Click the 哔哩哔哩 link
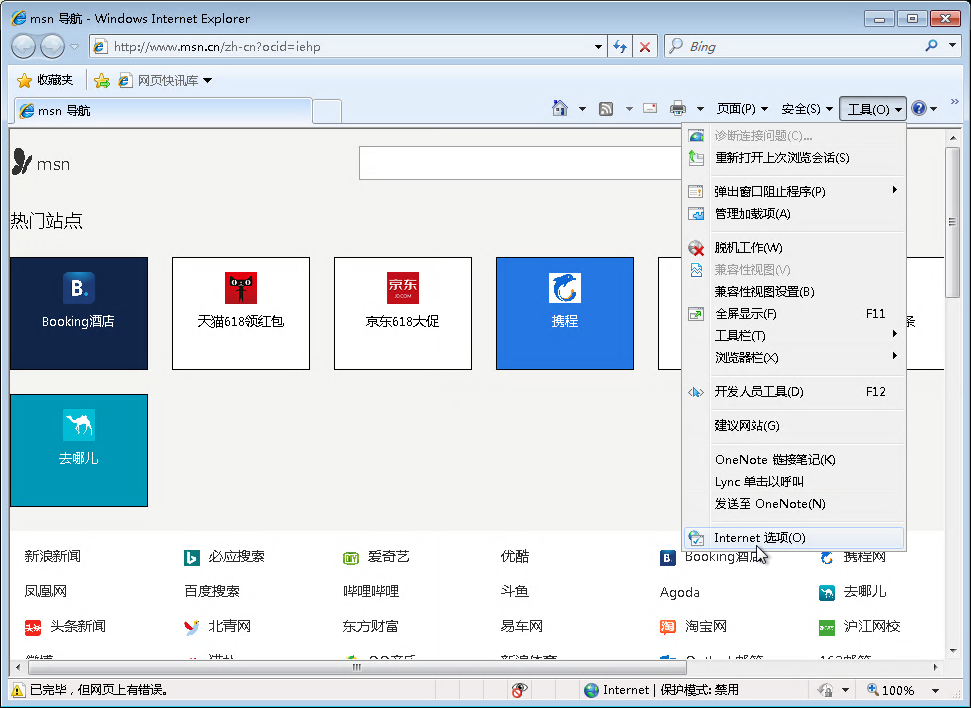The height and width of the screenshot is (708, 971). [x=371, y=591]
